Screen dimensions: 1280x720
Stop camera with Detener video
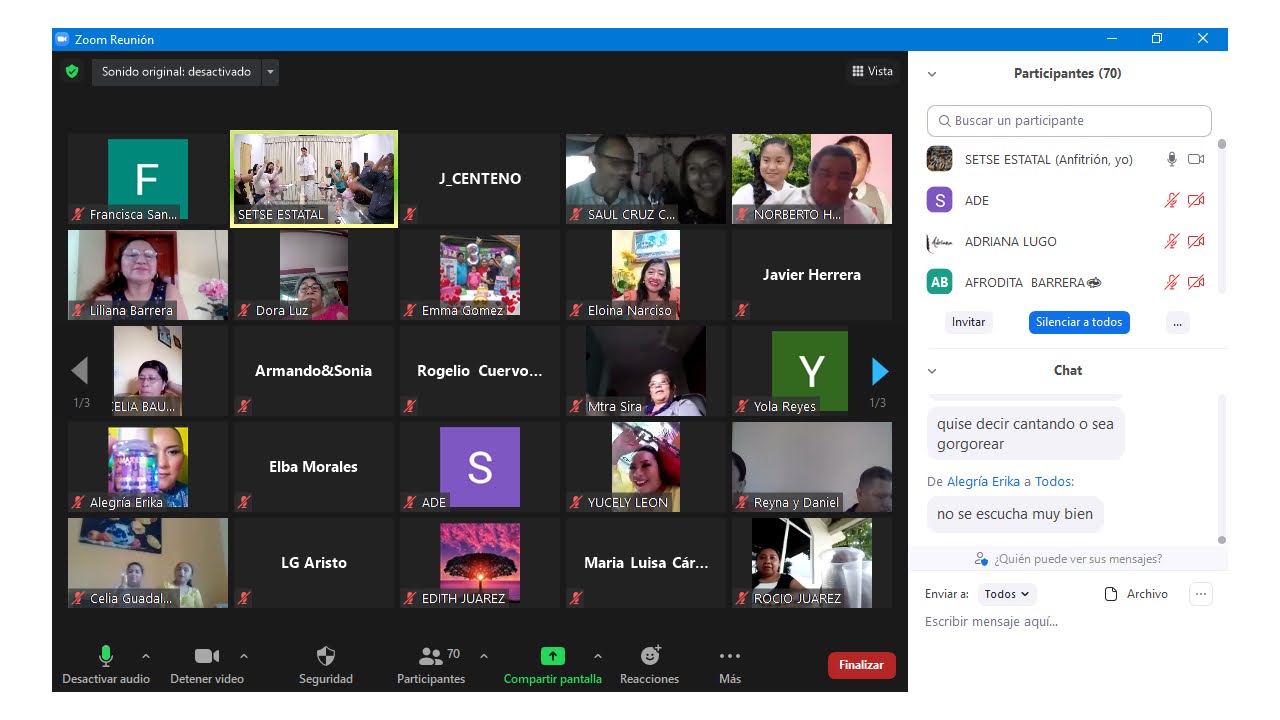(x=207, y=656)
